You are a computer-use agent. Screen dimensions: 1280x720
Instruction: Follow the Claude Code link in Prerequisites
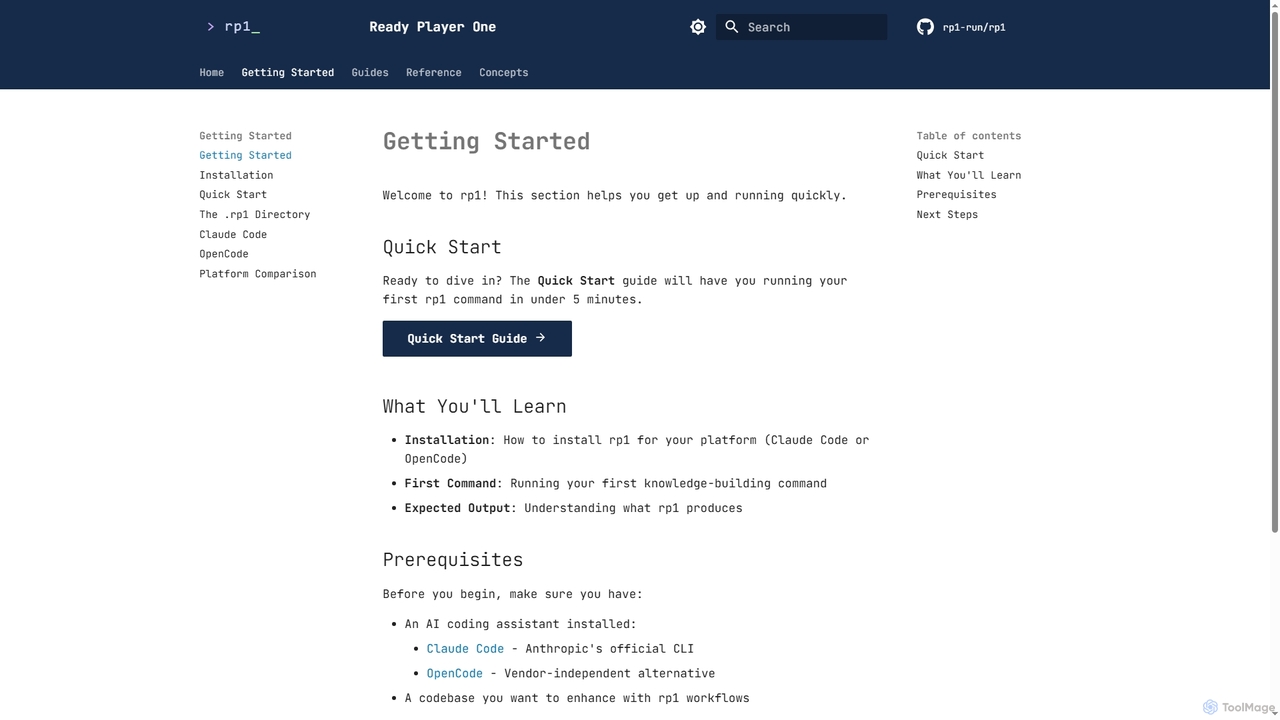click(x=465, y=648)
